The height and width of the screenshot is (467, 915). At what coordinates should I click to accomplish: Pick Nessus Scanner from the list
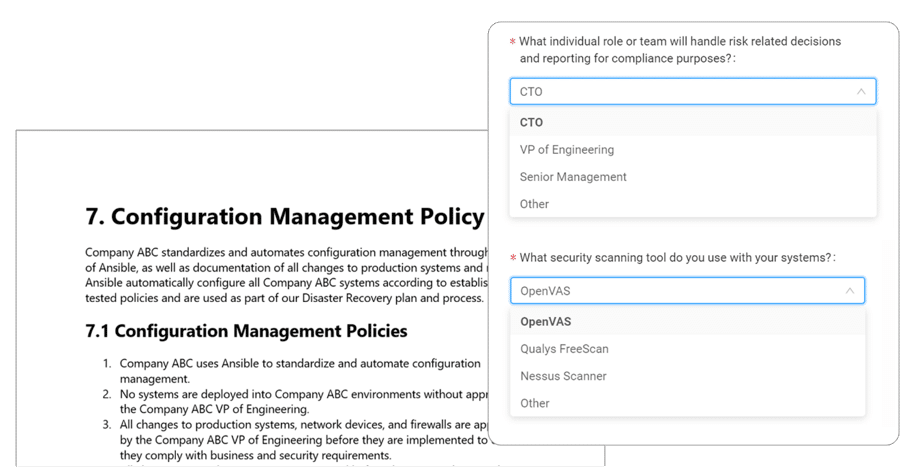pyautogui.click(x=687, y=376)
